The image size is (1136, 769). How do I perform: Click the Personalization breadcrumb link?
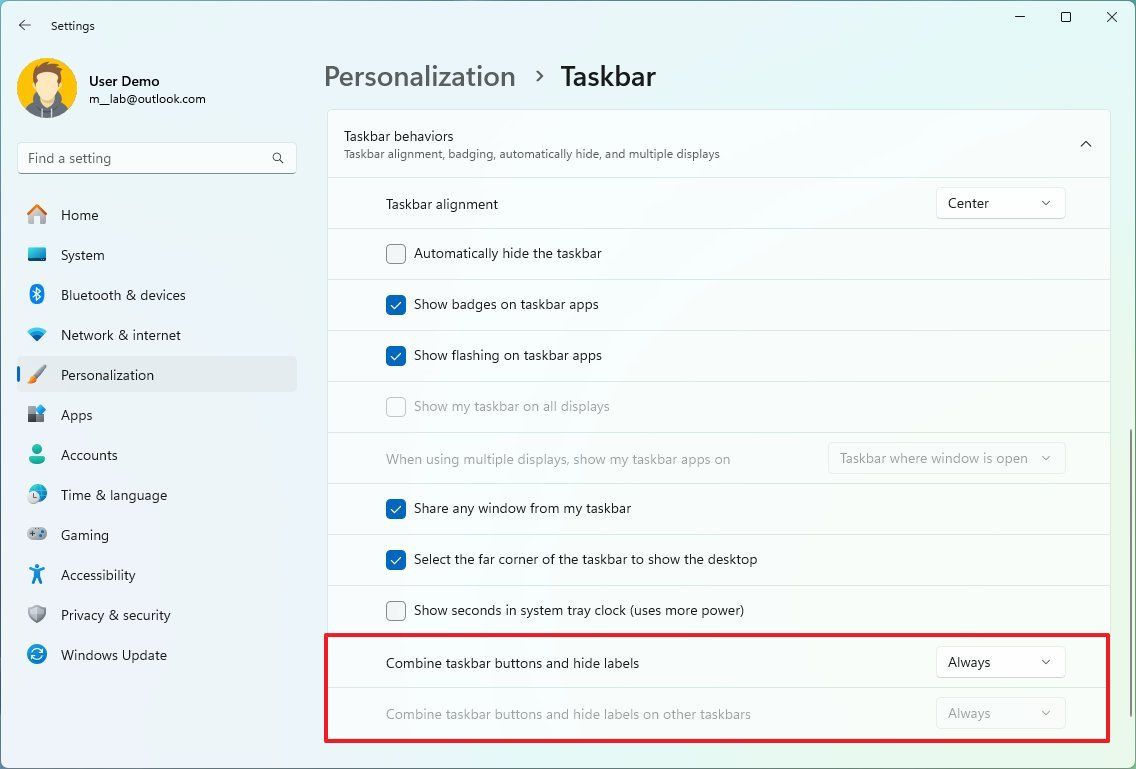click(419, 76)
